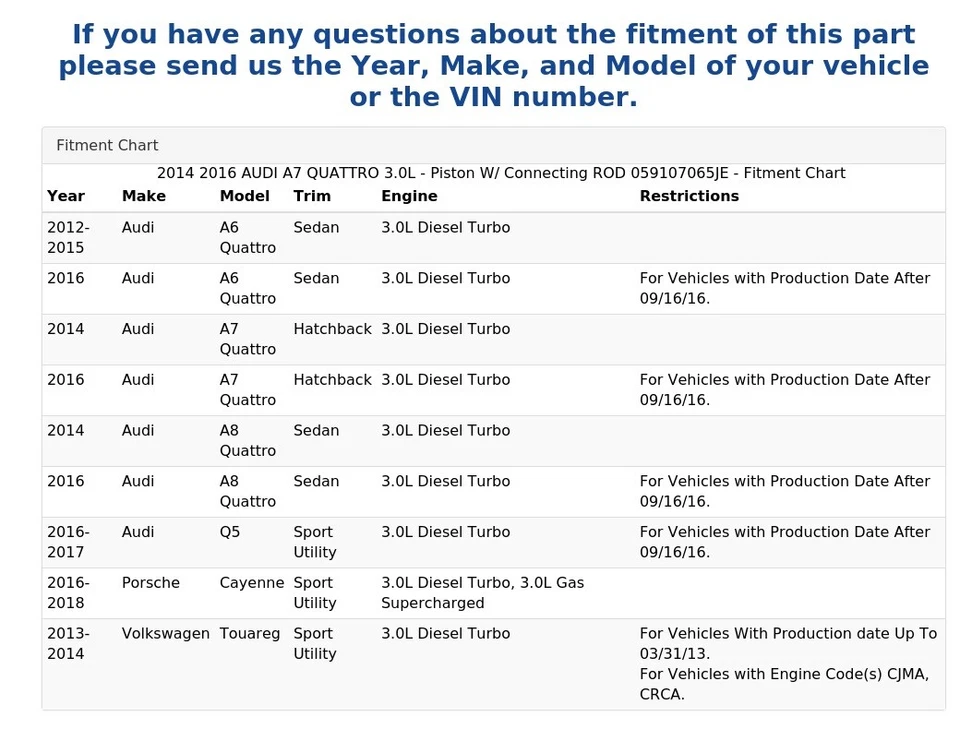The height and width of the screenshot is (729, 960).
Task: Click the Fitment Chart panel title
Action: [x=107, y=145]
